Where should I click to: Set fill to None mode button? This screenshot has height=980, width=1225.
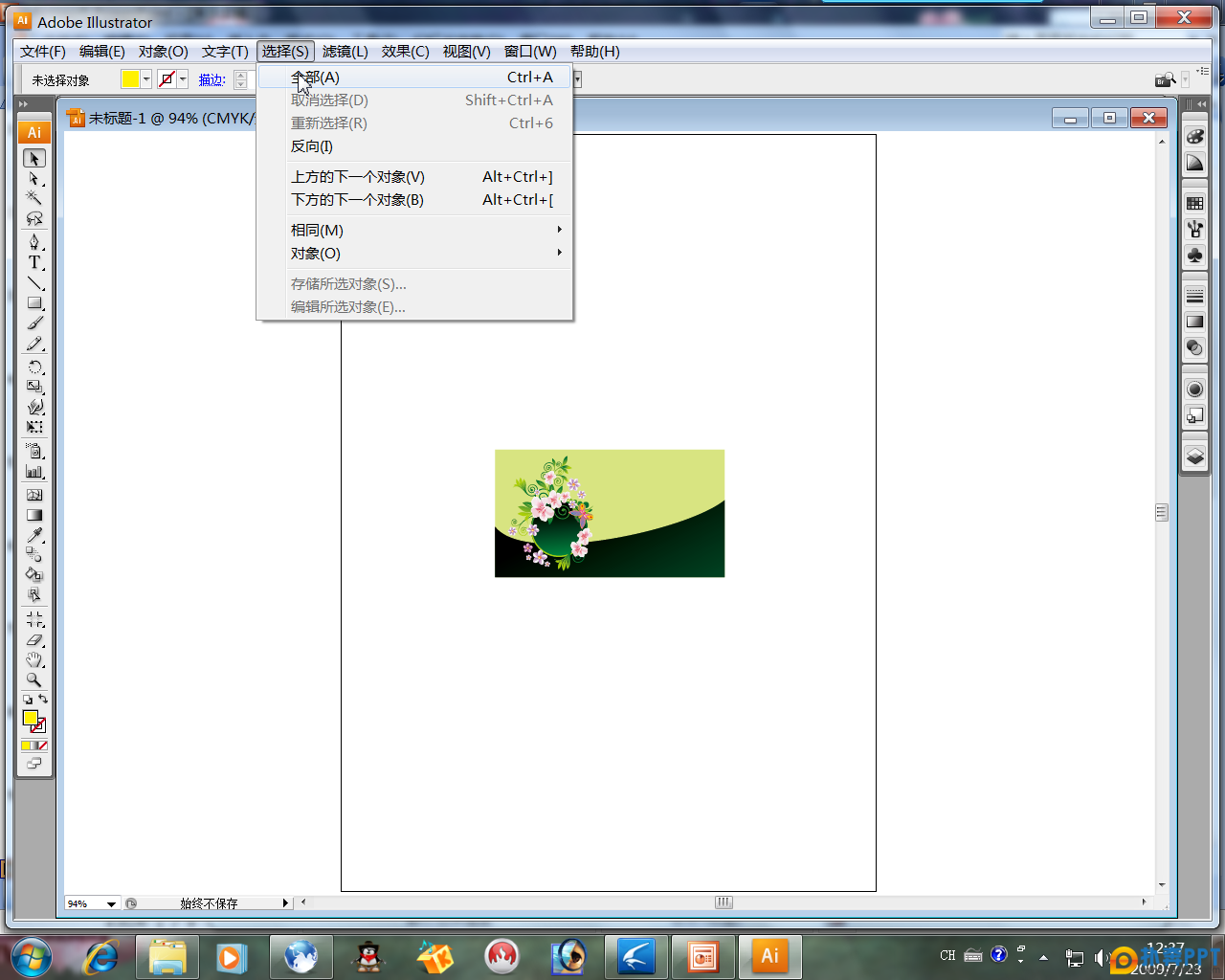tap(43, 746)
